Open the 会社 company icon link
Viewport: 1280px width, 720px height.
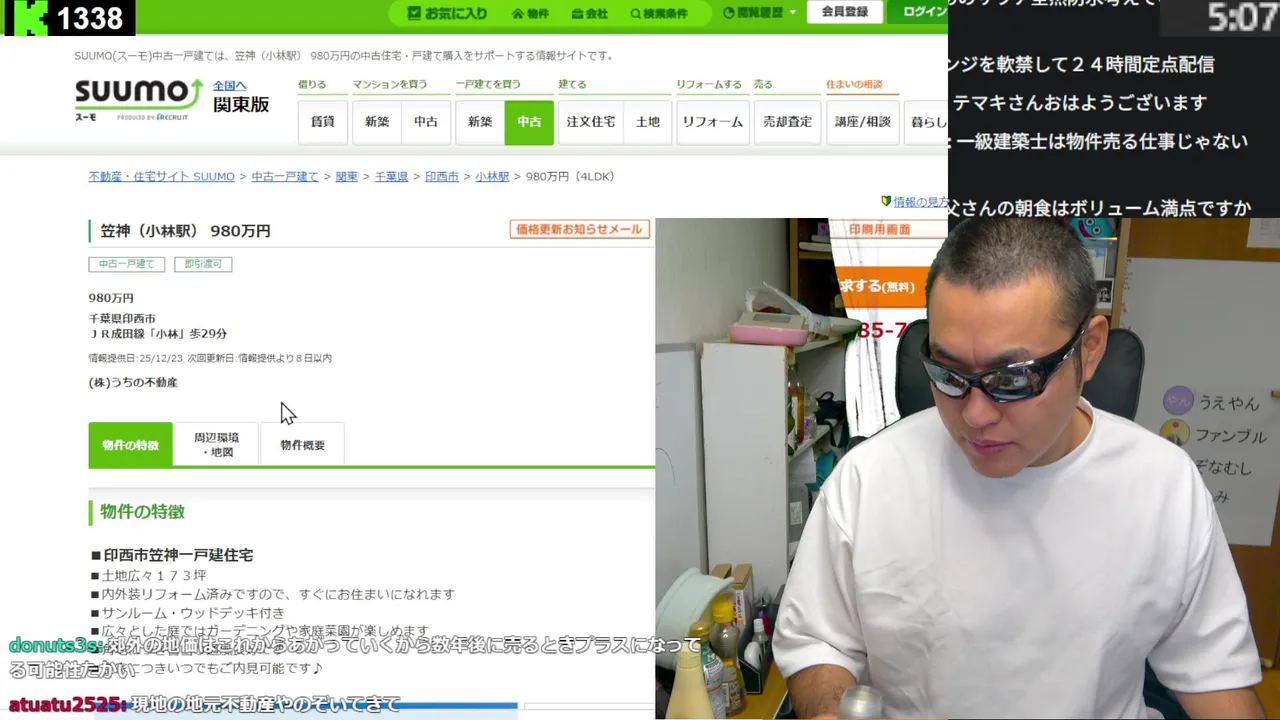click(590, 13)
